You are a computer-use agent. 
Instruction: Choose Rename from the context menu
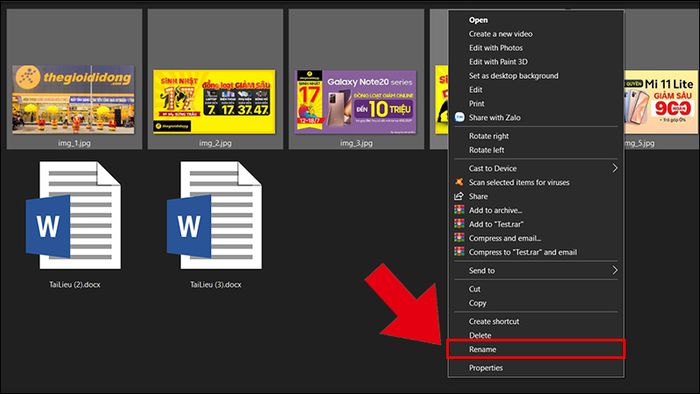[536, 349]
